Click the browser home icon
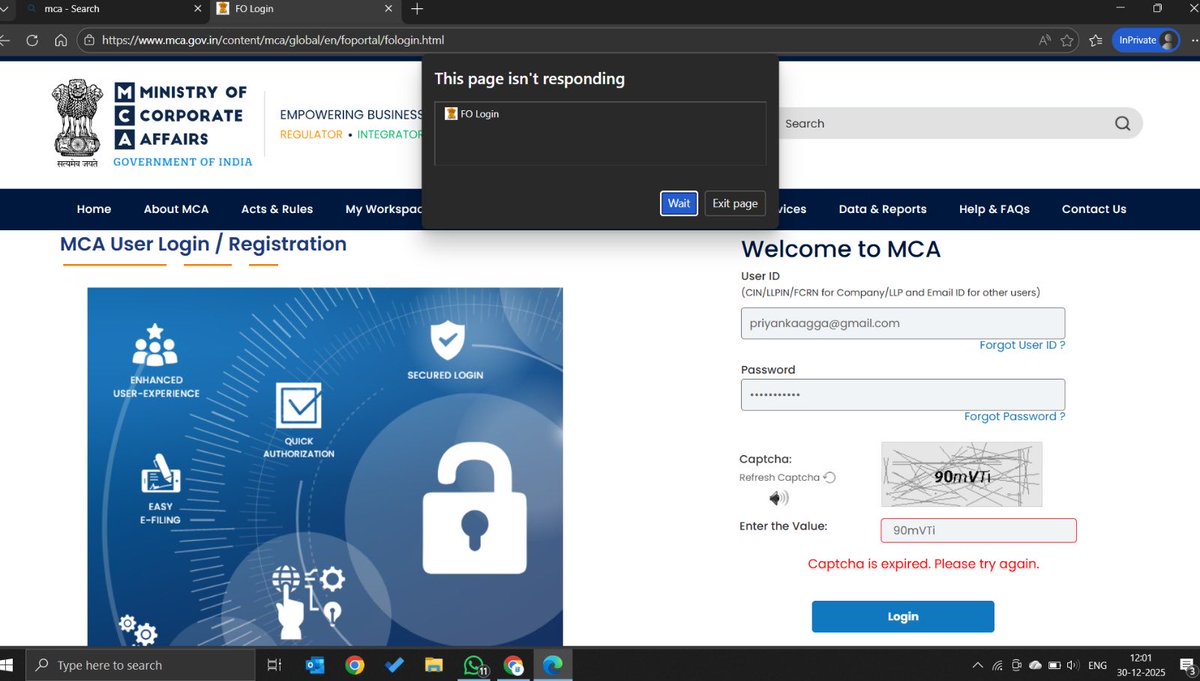The image size is (1200, 681). [61, 41]
